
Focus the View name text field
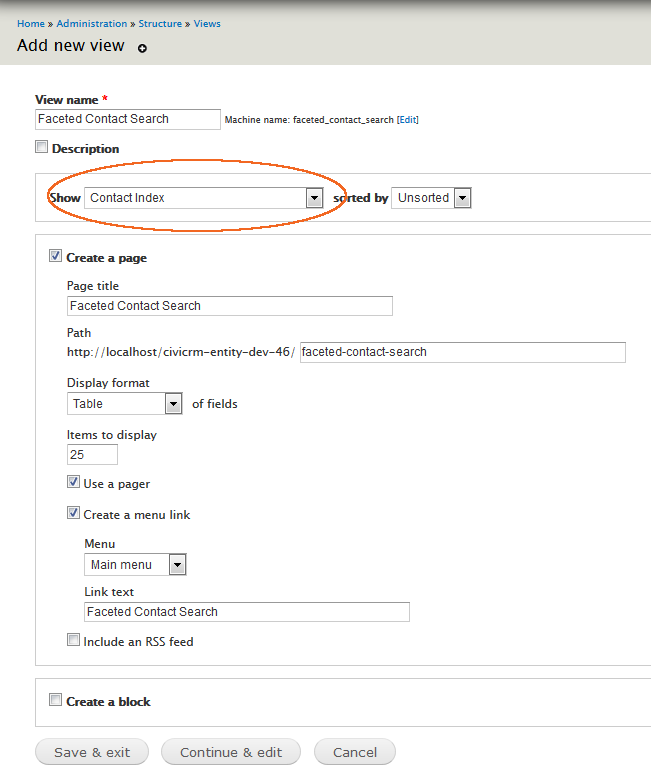pos(128,119)
